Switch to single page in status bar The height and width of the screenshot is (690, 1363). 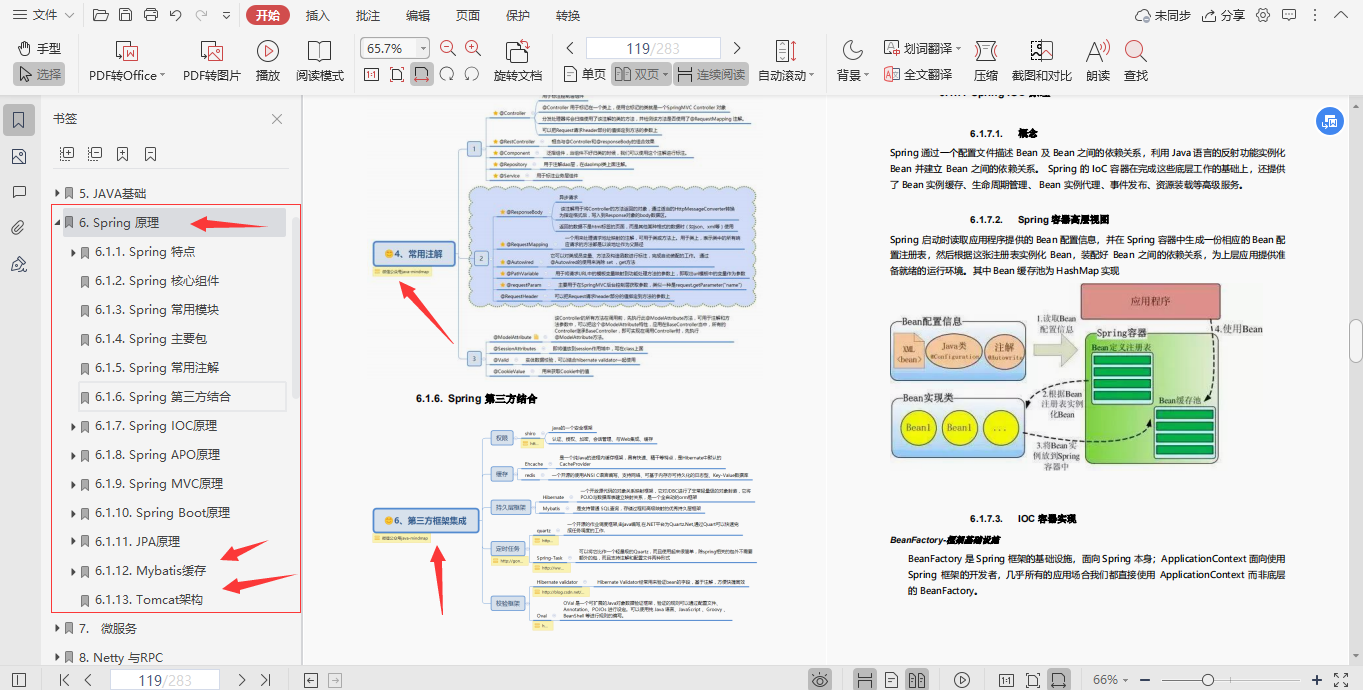tap(890, 680)
